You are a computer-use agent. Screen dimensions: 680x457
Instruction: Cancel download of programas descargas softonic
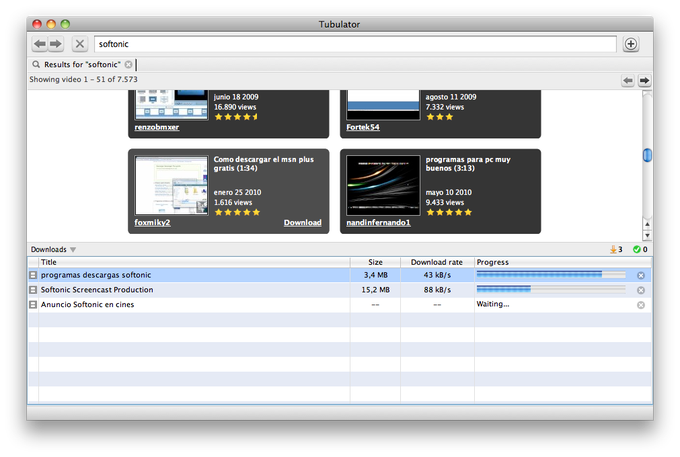[641, 275]
